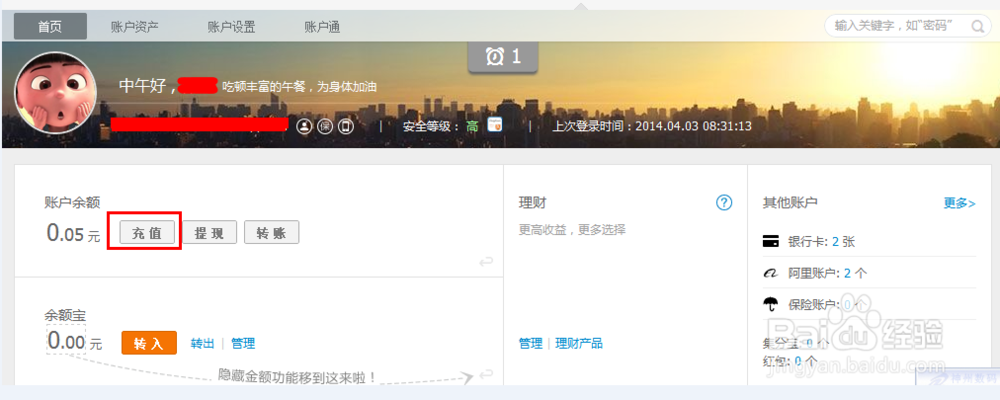Open the 理财产品 link
The image size is (1000, 400).
pos(578,344)
